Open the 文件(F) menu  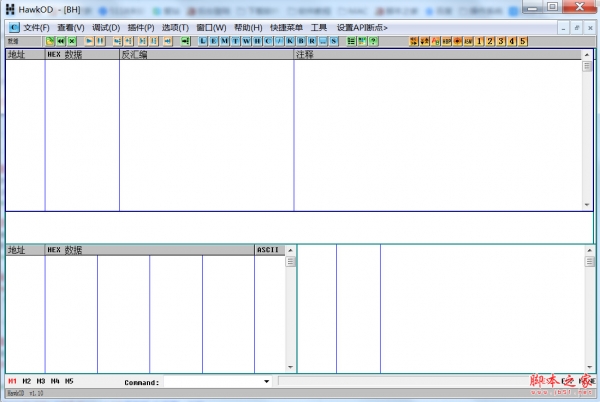(x=36, y=27)
